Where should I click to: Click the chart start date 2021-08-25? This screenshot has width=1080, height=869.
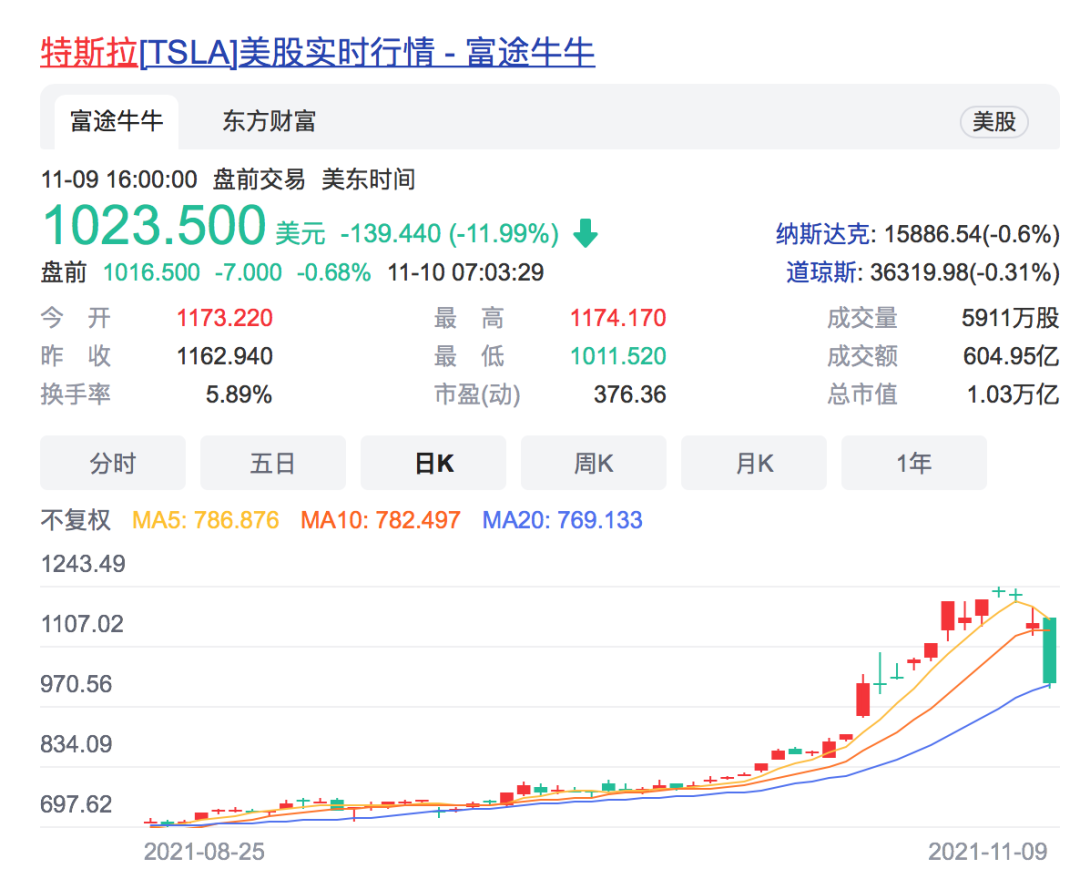click(204, 852)
